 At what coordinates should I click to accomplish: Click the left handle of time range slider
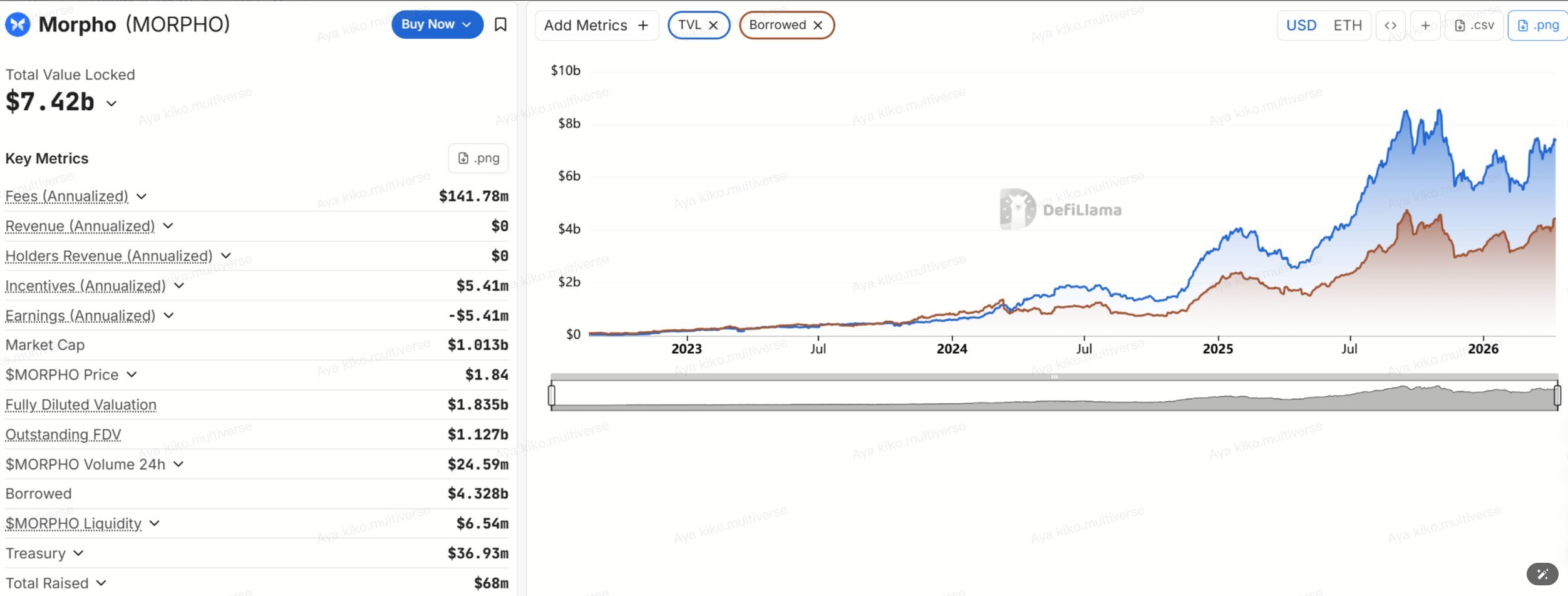pos(552,396)
